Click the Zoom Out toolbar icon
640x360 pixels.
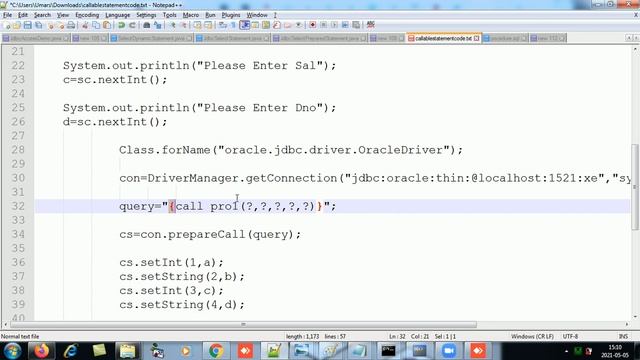click(x=184, y=25)
